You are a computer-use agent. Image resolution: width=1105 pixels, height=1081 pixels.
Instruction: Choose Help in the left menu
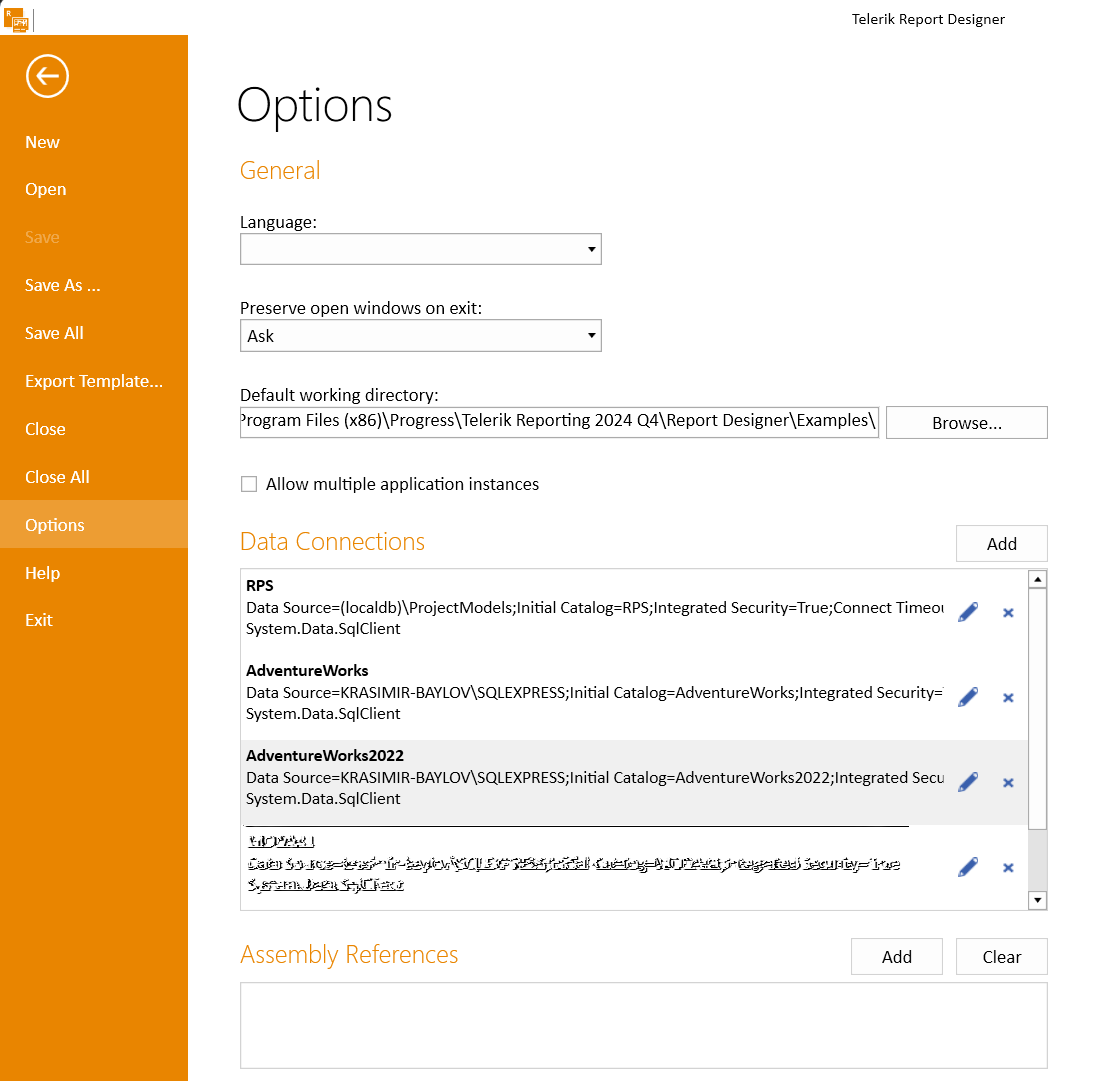43,573
